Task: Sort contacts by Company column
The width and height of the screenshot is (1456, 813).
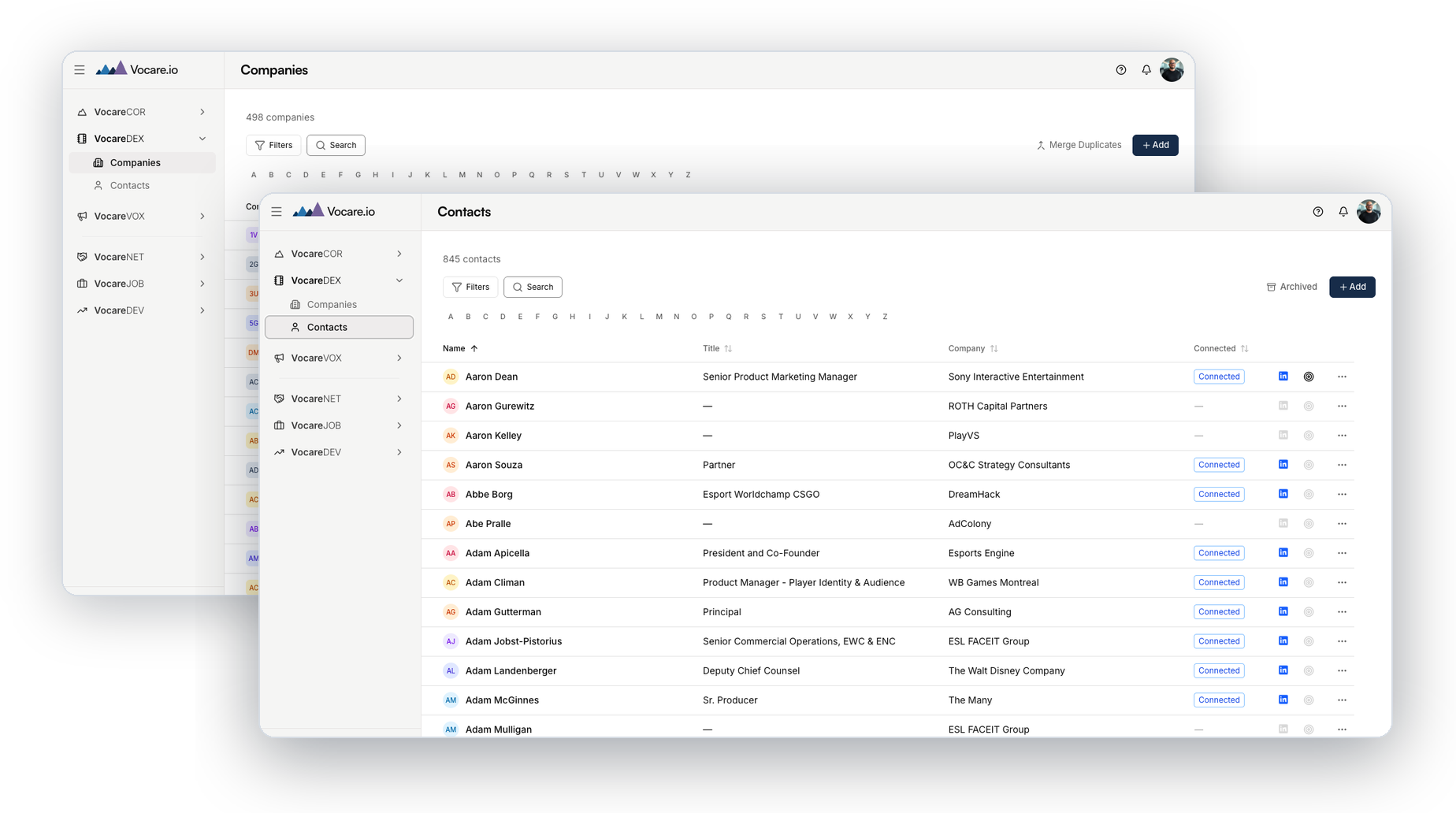Action: click(x=973, y=348)
